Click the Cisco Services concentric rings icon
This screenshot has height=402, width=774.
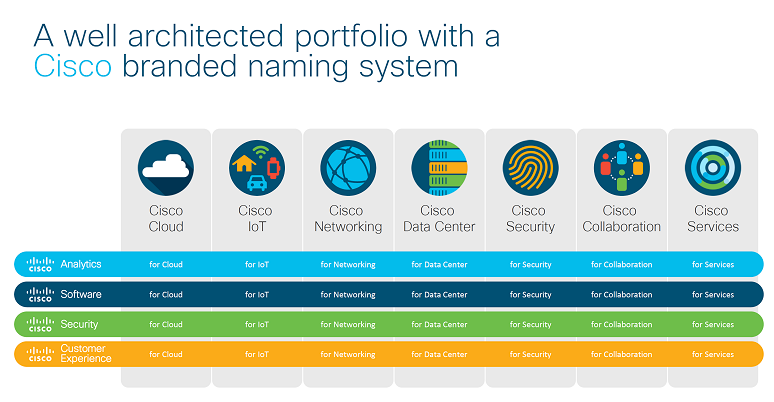713,168
